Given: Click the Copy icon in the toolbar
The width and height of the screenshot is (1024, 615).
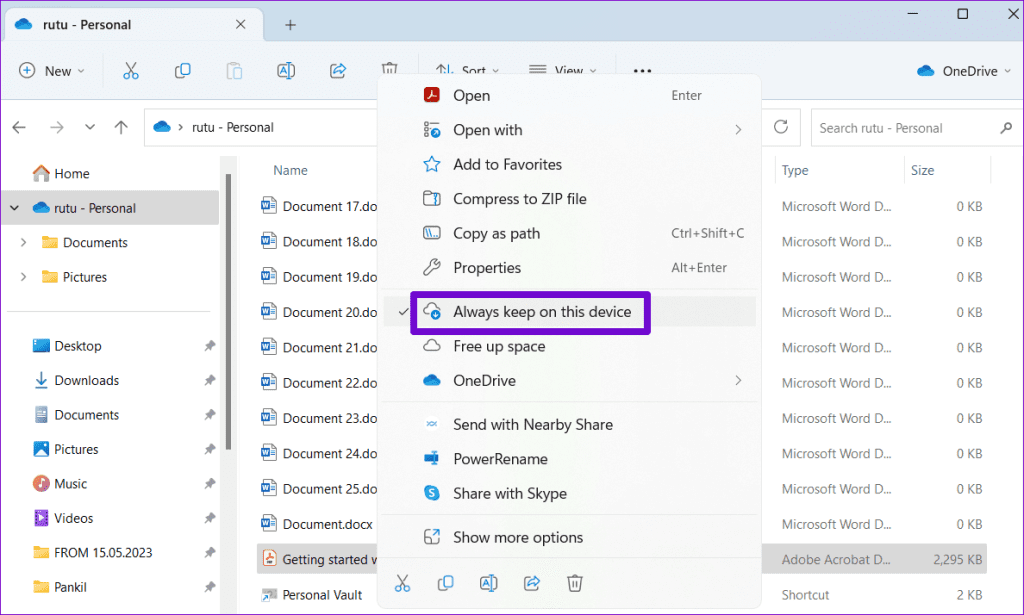Looking at the screenshot, I should click(183, 70).
